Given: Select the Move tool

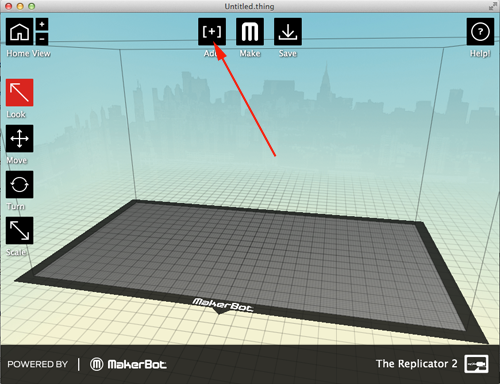Looking at the screenshot, I should point(19,138).
